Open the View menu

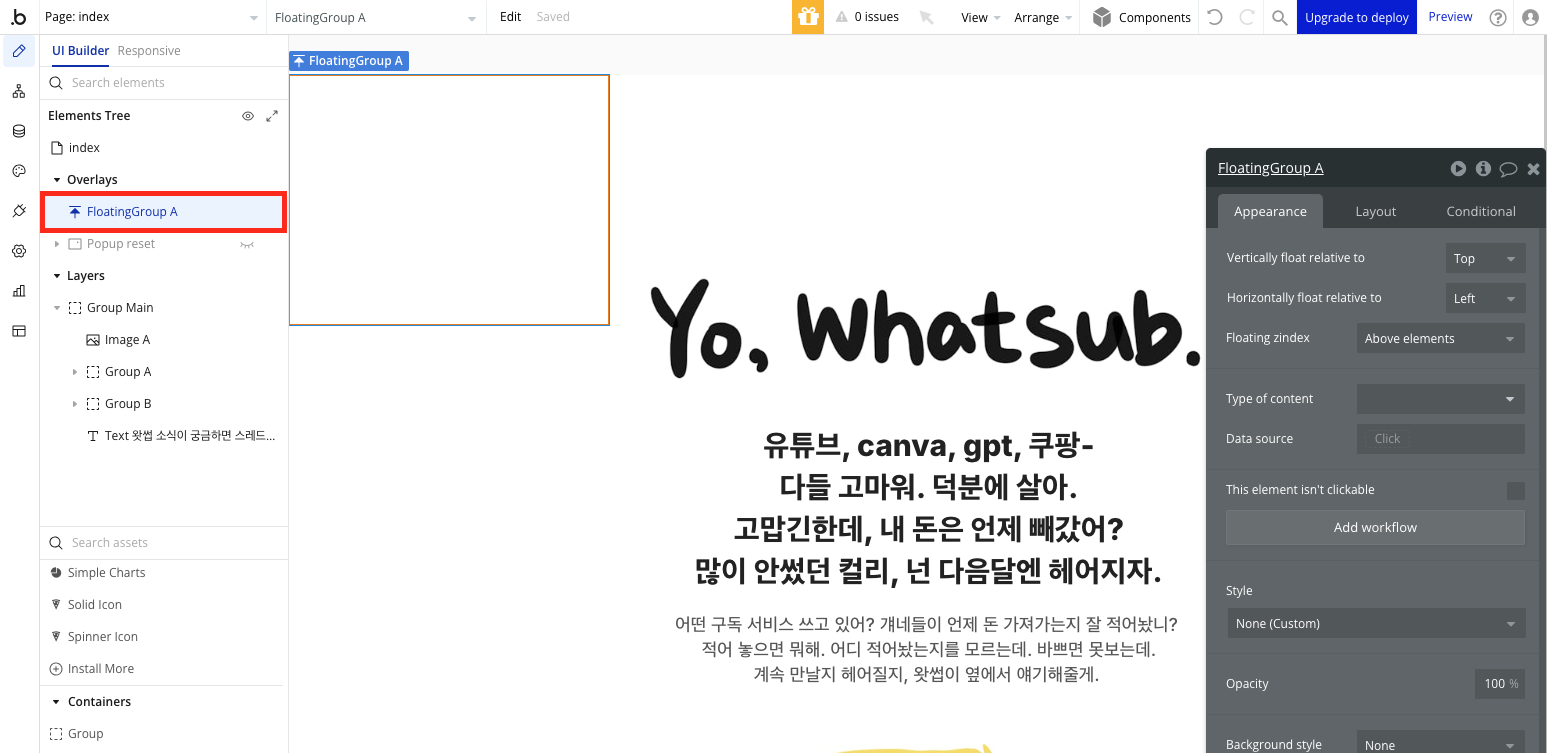(x=981, y=17)
